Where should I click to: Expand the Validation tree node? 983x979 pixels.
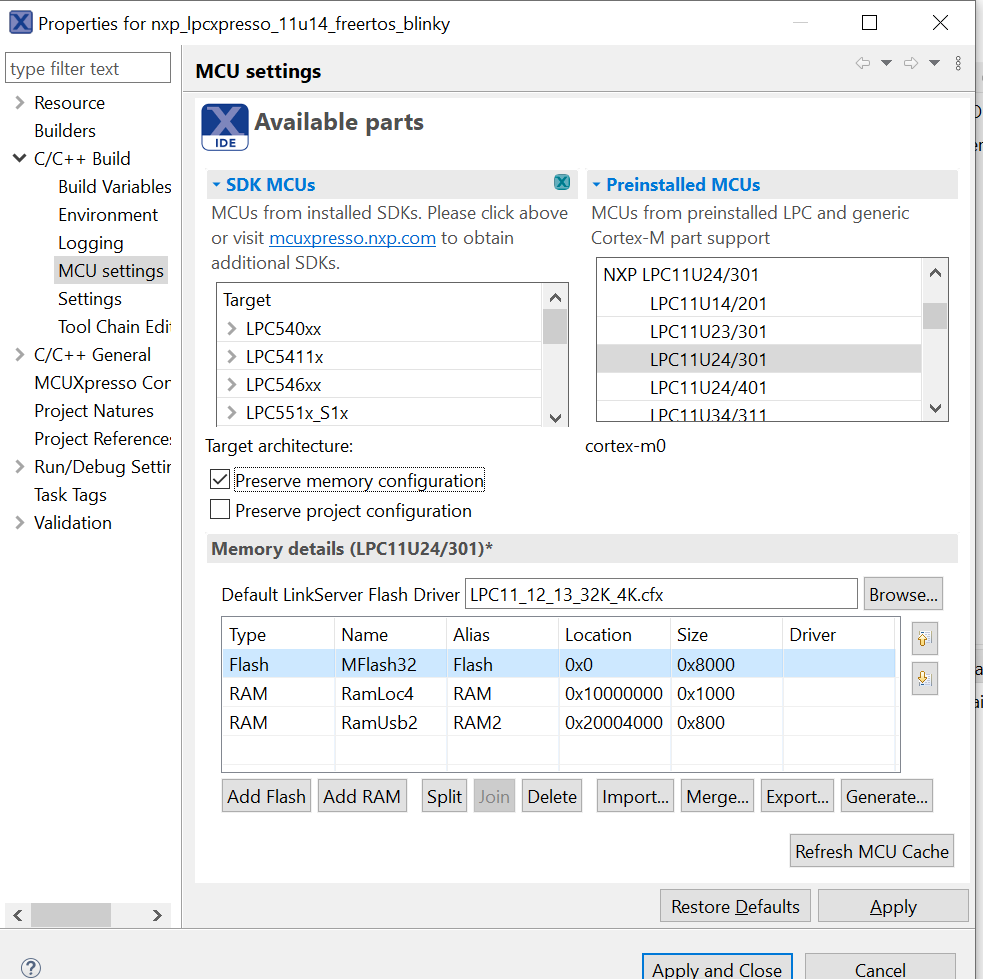[19, 522]
